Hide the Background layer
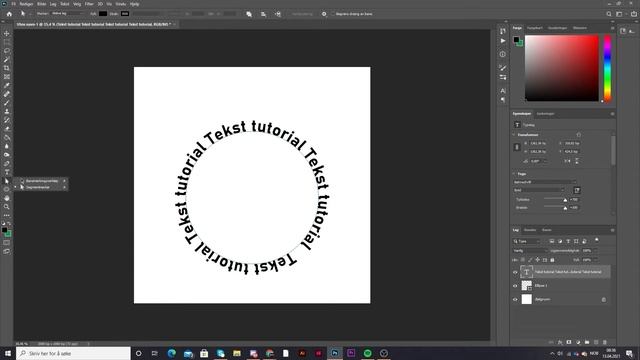Screen dimensions: 640x360 tap(515, 299)
